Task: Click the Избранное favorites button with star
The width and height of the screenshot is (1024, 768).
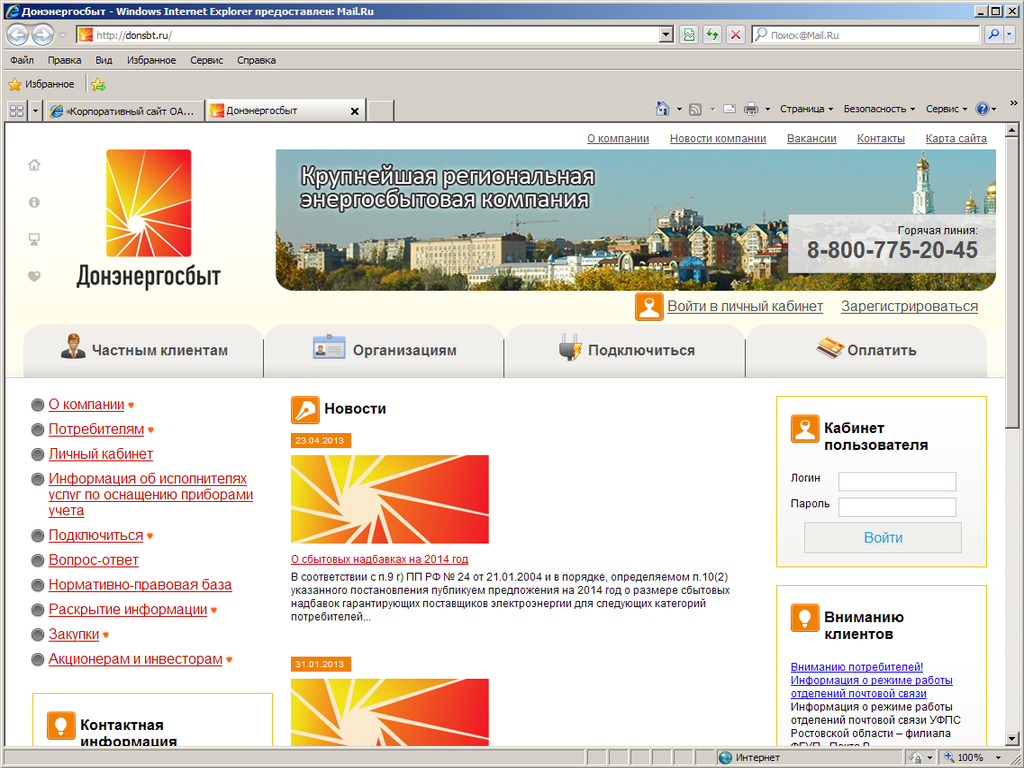Action: (x=42, y=84)
